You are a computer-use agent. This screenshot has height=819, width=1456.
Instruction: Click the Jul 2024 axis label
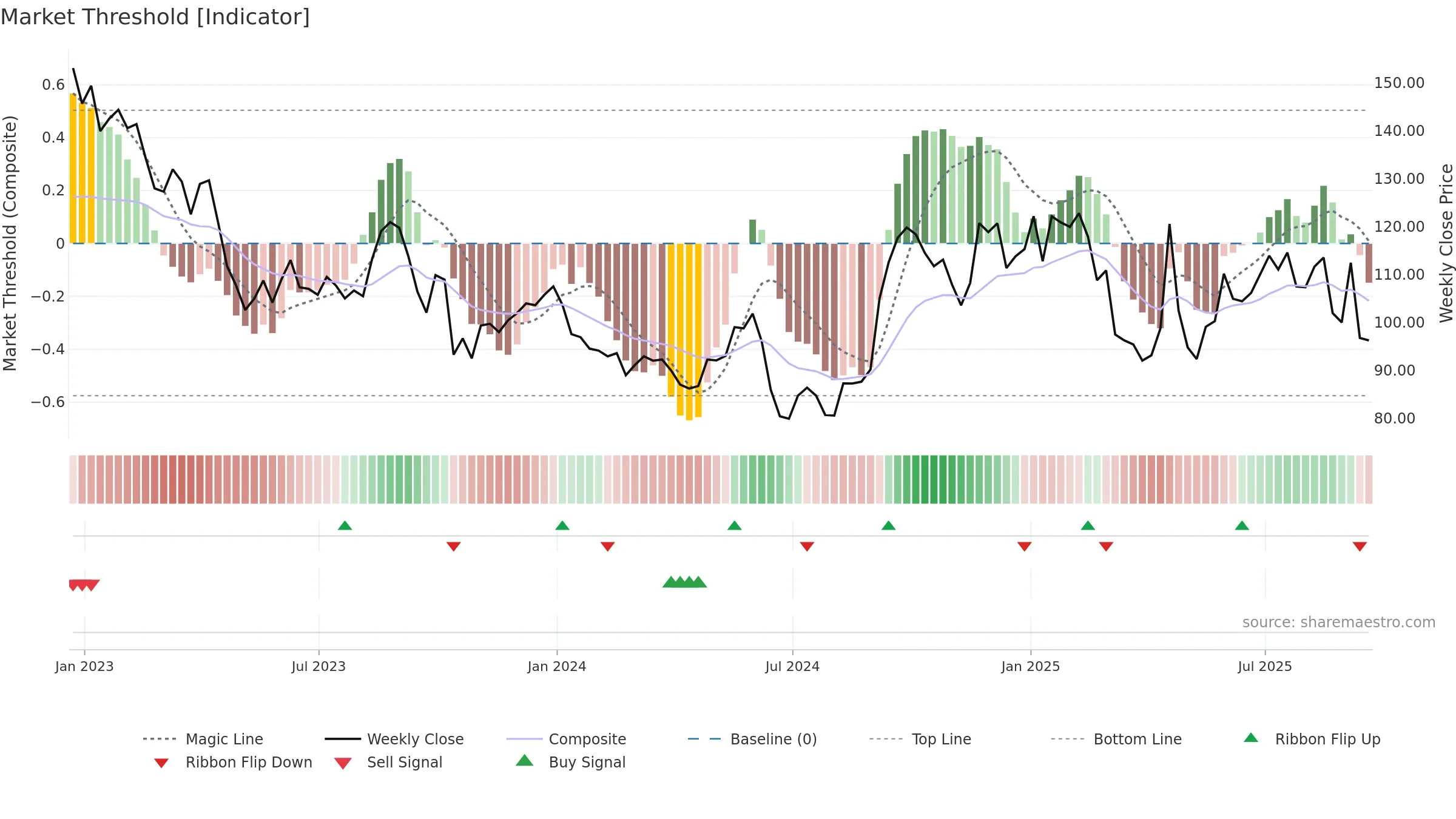click(792, 666)
